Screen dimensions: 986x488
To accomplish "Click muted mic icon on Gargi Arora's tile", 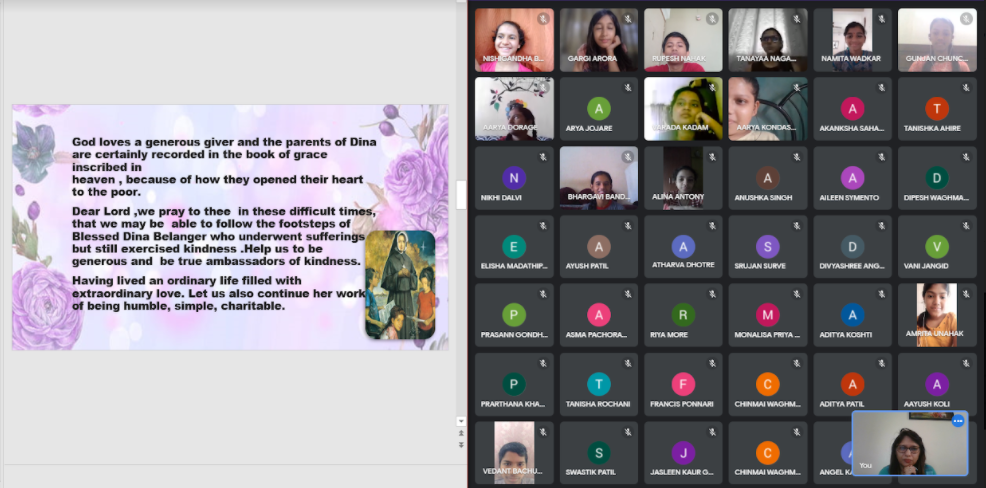I will point(628,19).
